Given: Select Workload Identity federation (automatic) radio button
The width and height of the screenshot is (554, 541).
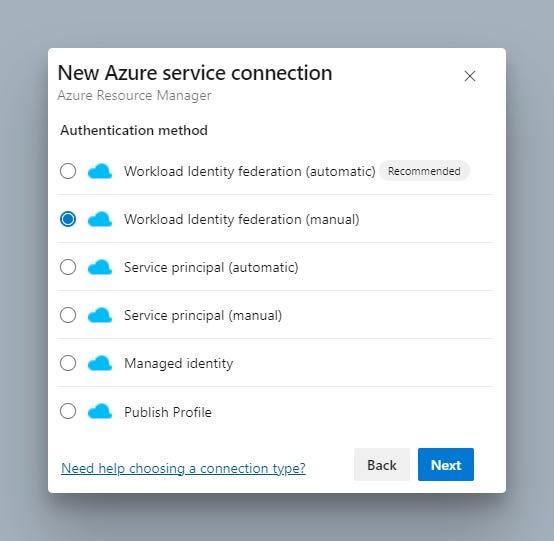Looking at the screenshot, I should [x=68, y=171].
